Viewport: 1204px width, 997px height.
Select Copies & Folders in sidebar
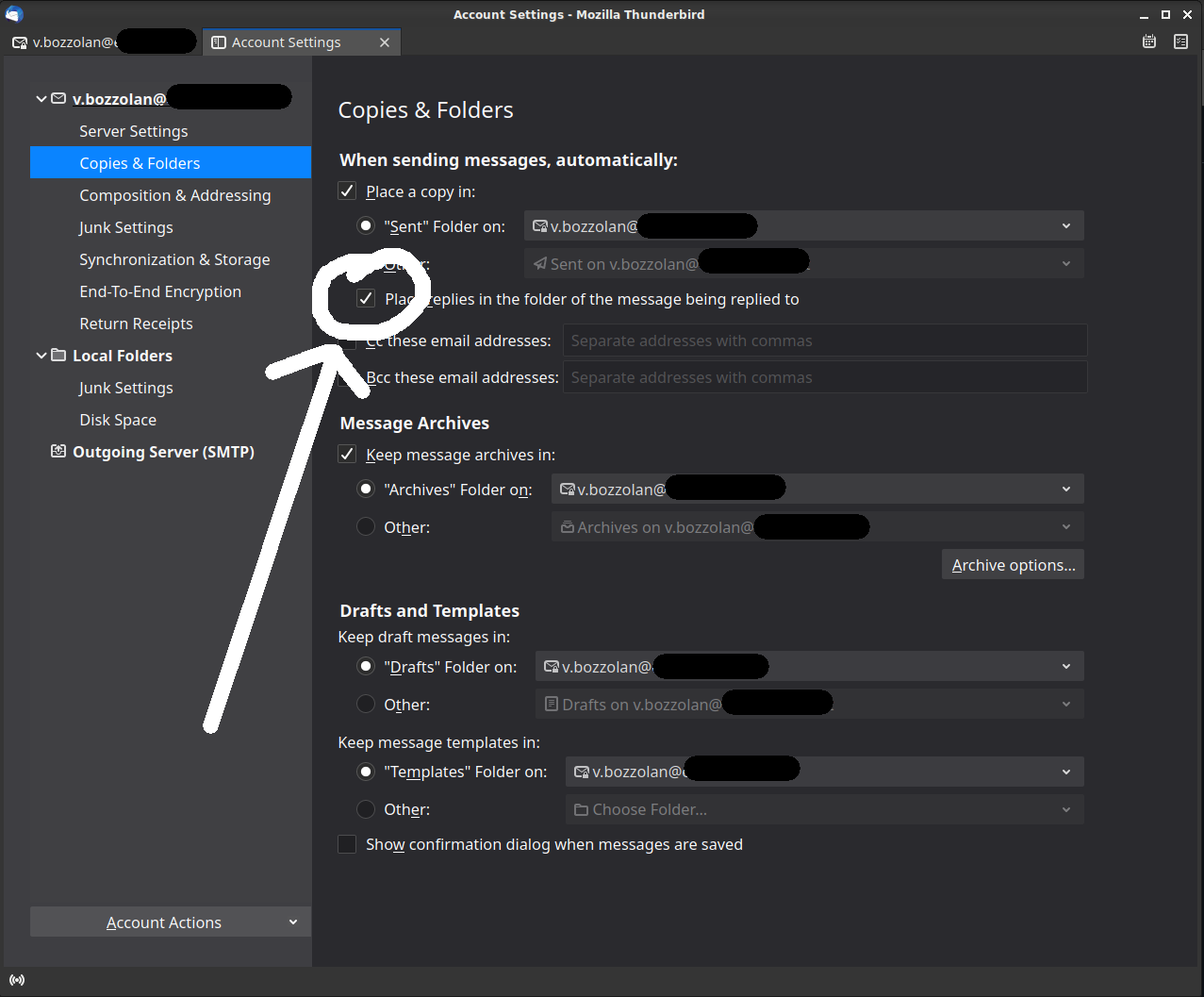(x=171, y=163)
